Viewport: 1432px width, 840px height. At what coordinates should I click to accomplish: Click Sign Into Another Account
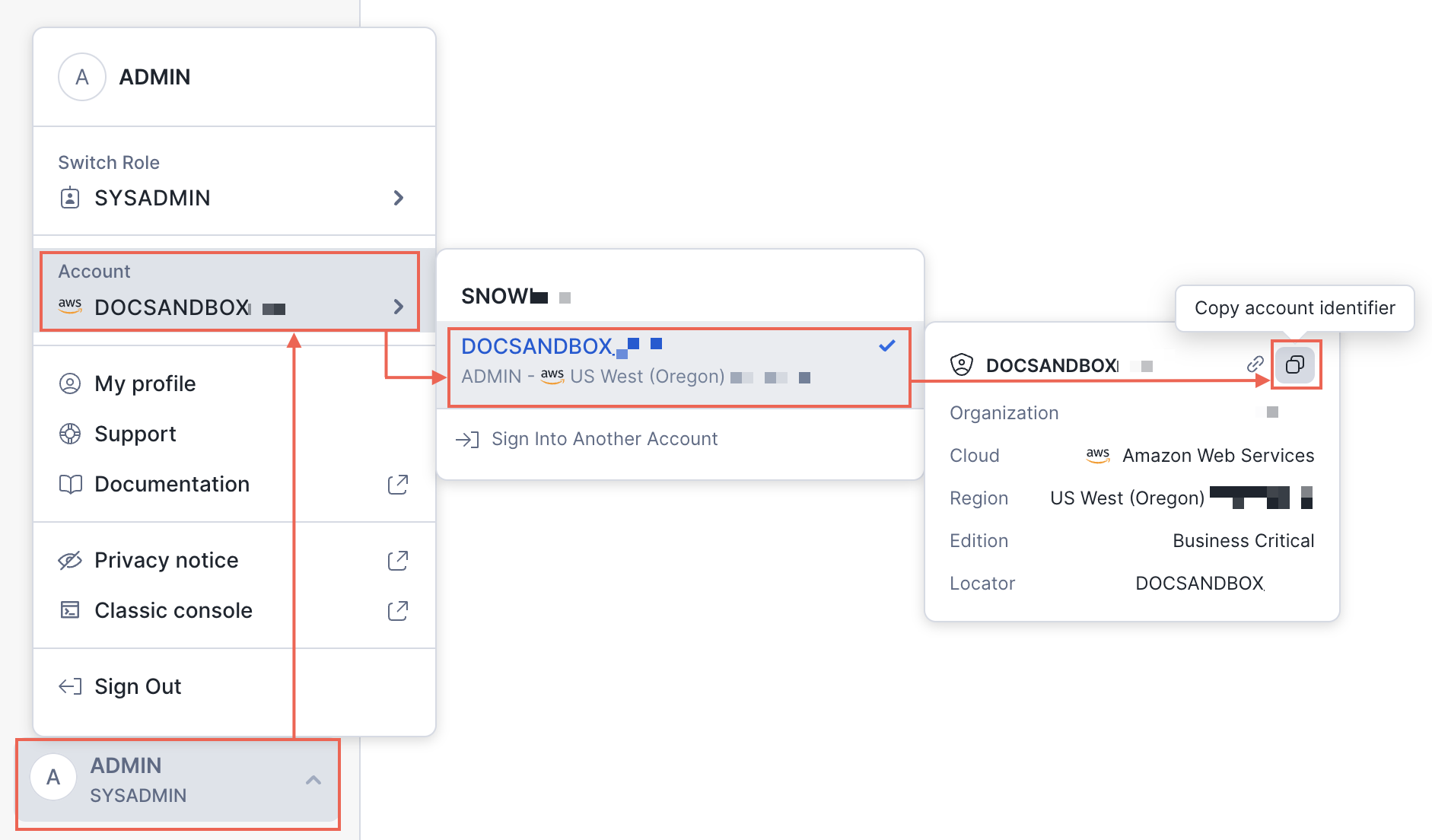pos(604,439)
